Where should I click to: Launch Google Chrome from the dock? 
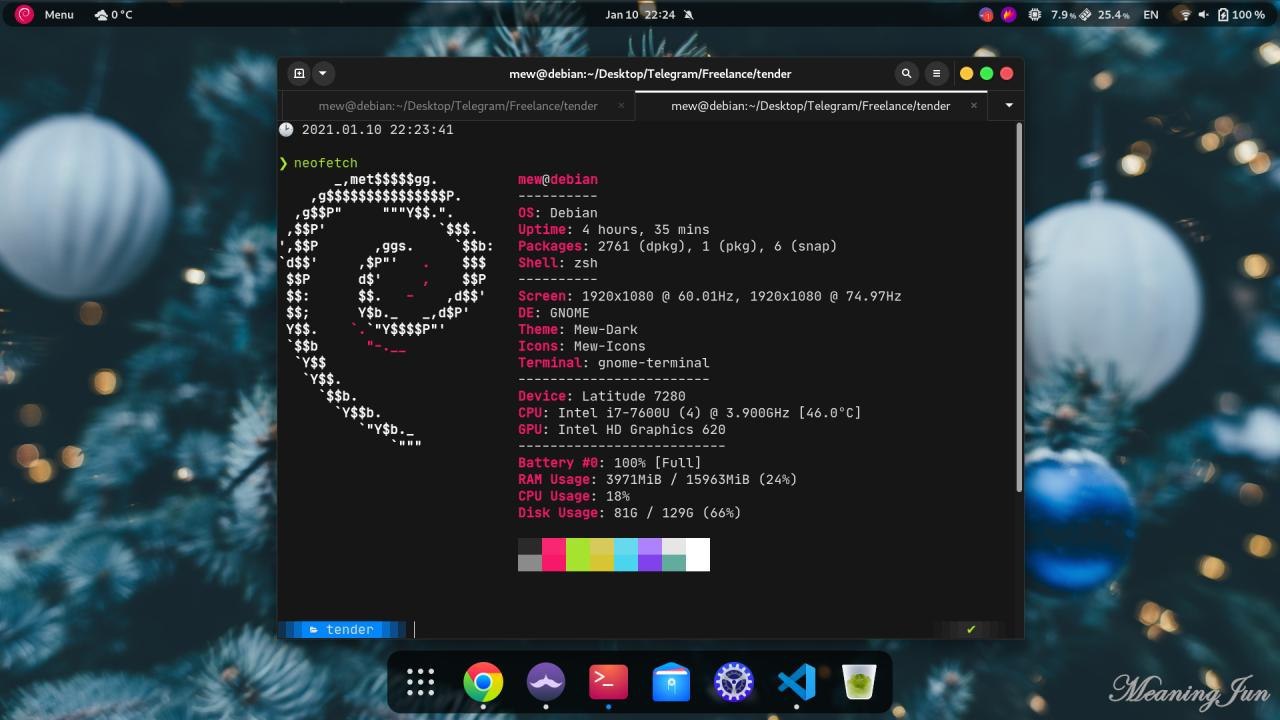[483, 682]
